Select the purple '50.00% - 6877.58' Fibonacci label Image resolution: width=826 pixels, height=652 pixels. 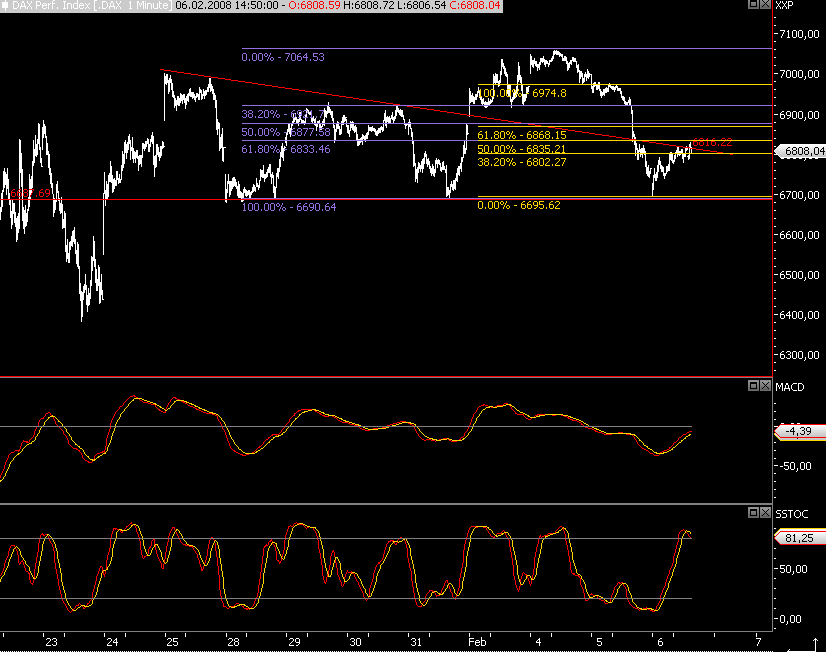(286, 132)
